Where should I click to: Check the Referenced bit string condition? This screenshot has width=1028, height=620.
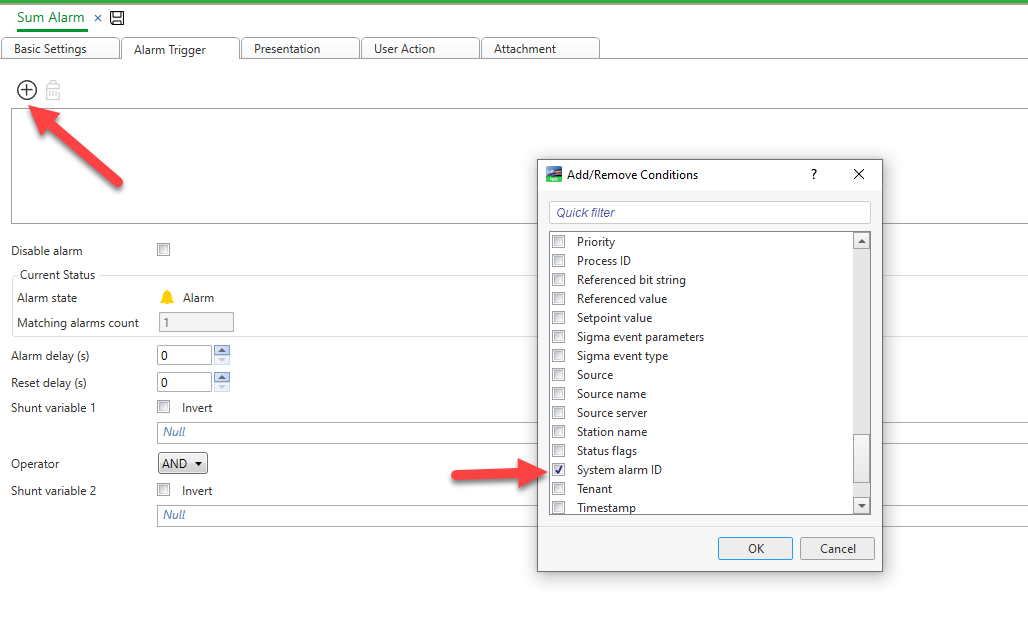pos(559,279)
